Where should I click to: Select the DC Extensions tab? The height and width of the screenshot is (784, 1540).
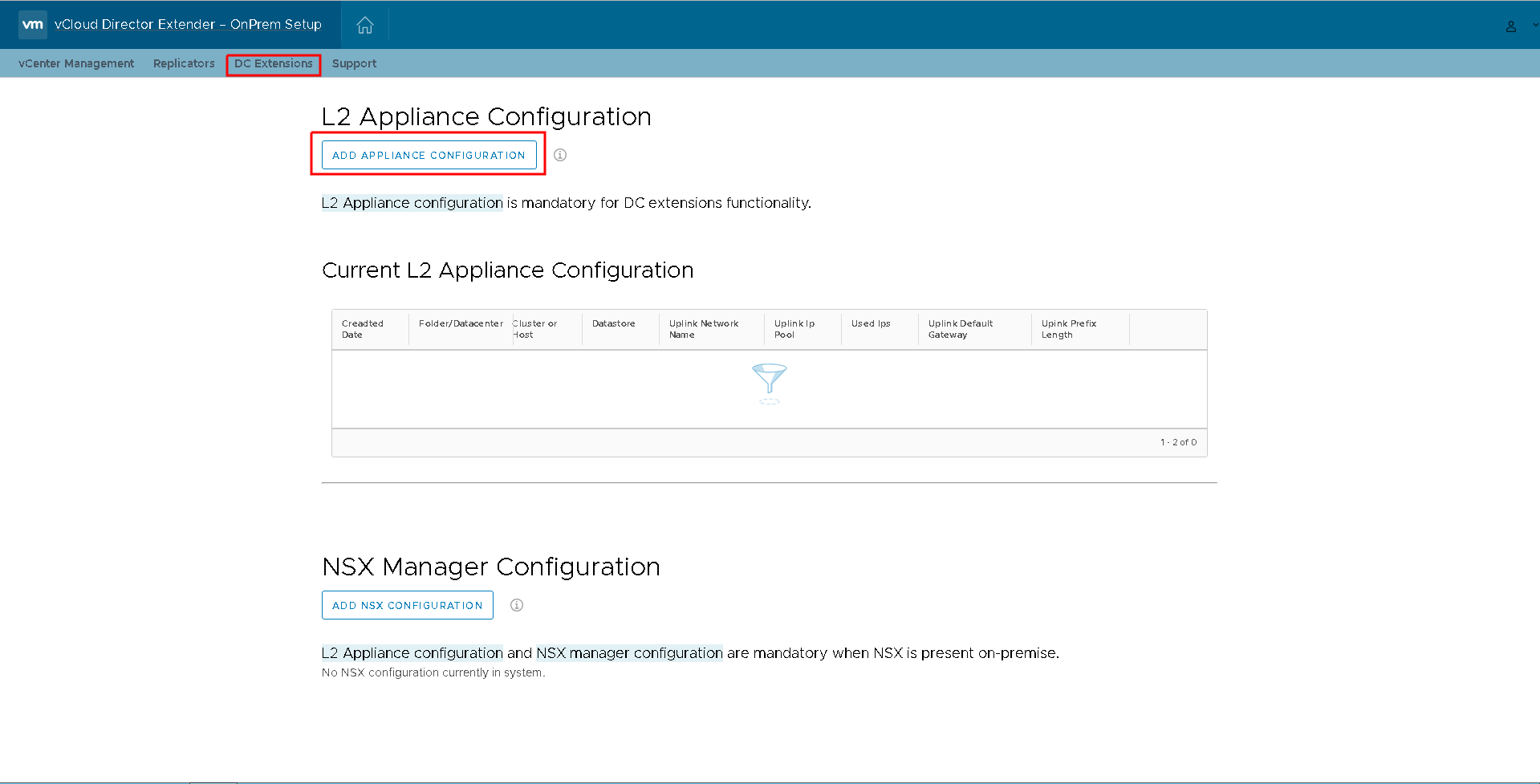tap(273, 63)
